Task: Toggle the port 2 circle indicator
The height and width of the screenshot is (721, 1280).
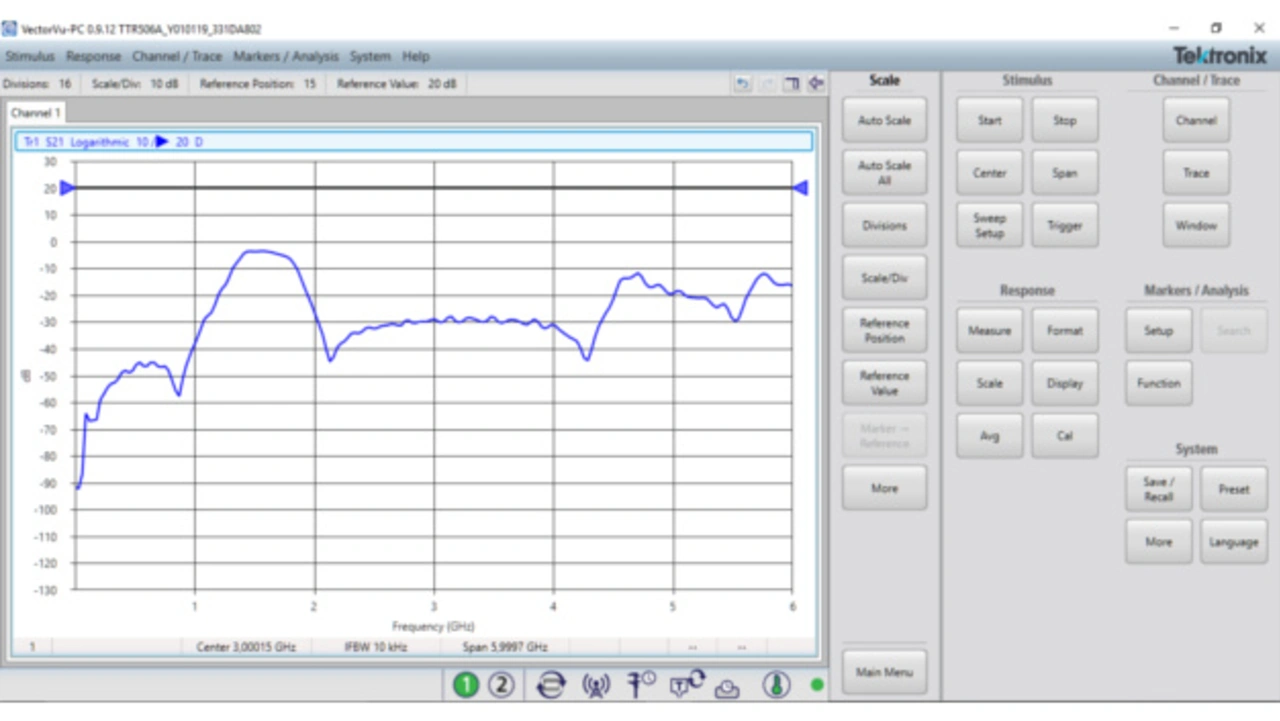Action: 501,685
